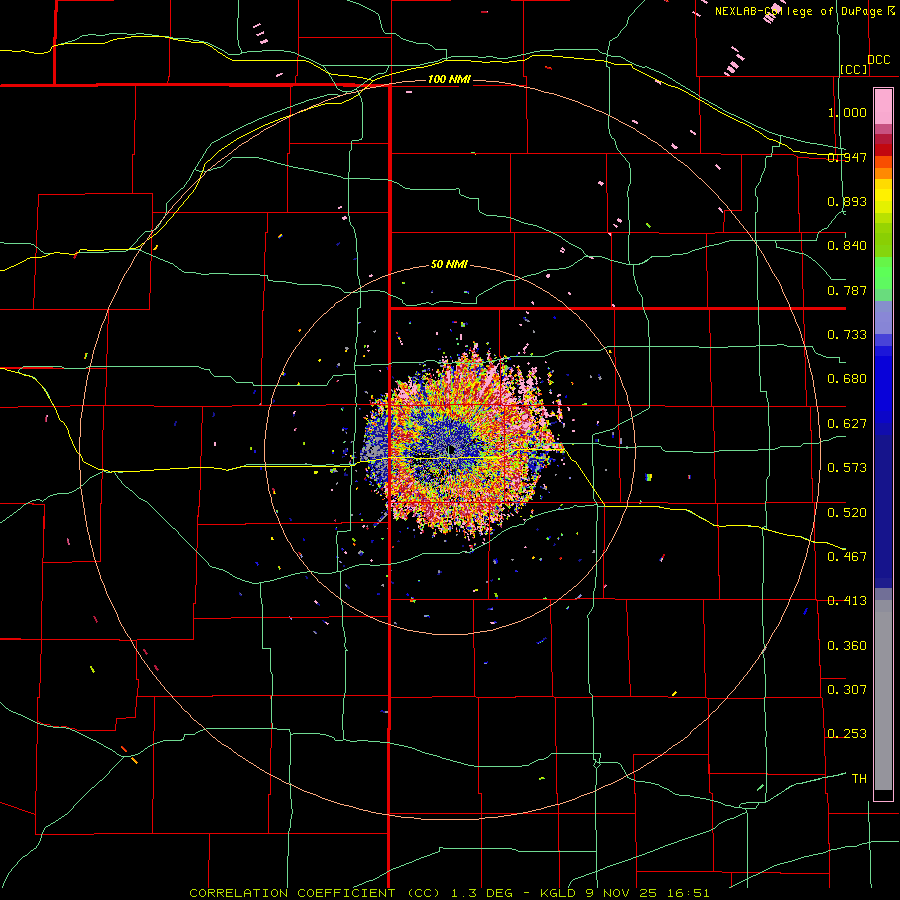
Task: Pick the pink segment of the color bar
Action: click(x=883, y=106)
